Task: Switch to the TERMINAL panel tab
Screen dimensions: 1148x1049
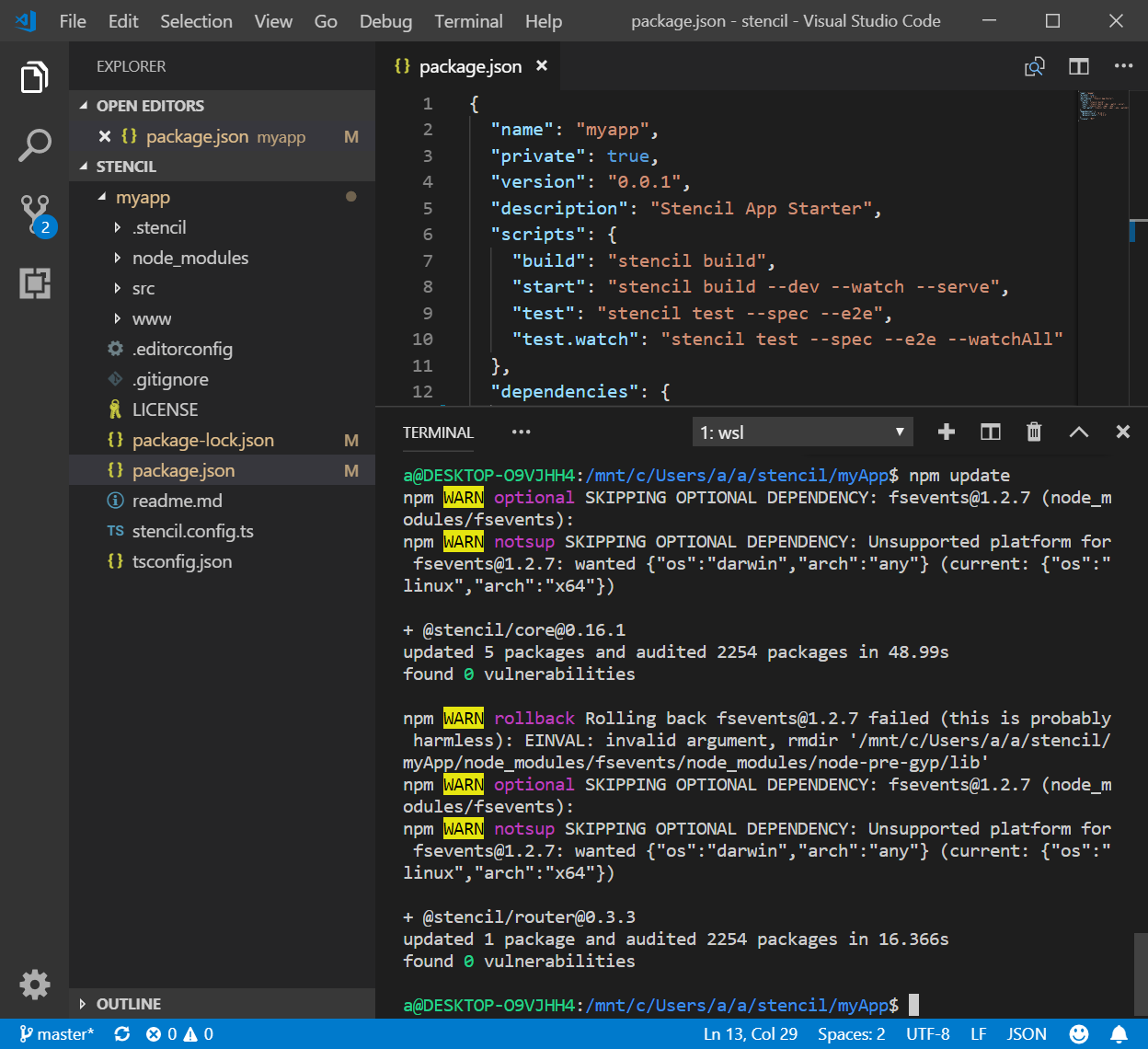Action: (438, 432)
